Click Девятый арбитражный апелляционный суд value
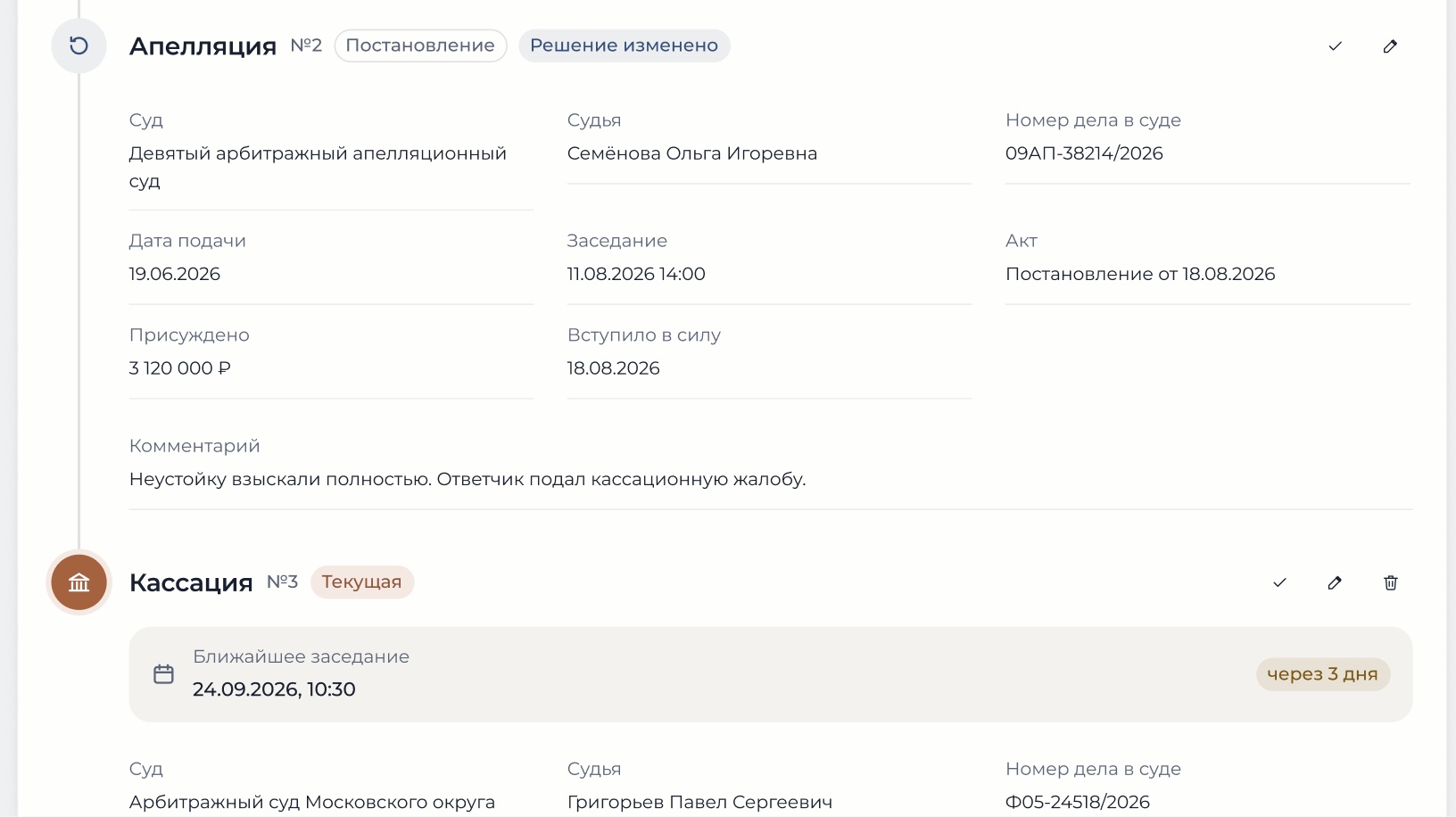 click(318, 167)
